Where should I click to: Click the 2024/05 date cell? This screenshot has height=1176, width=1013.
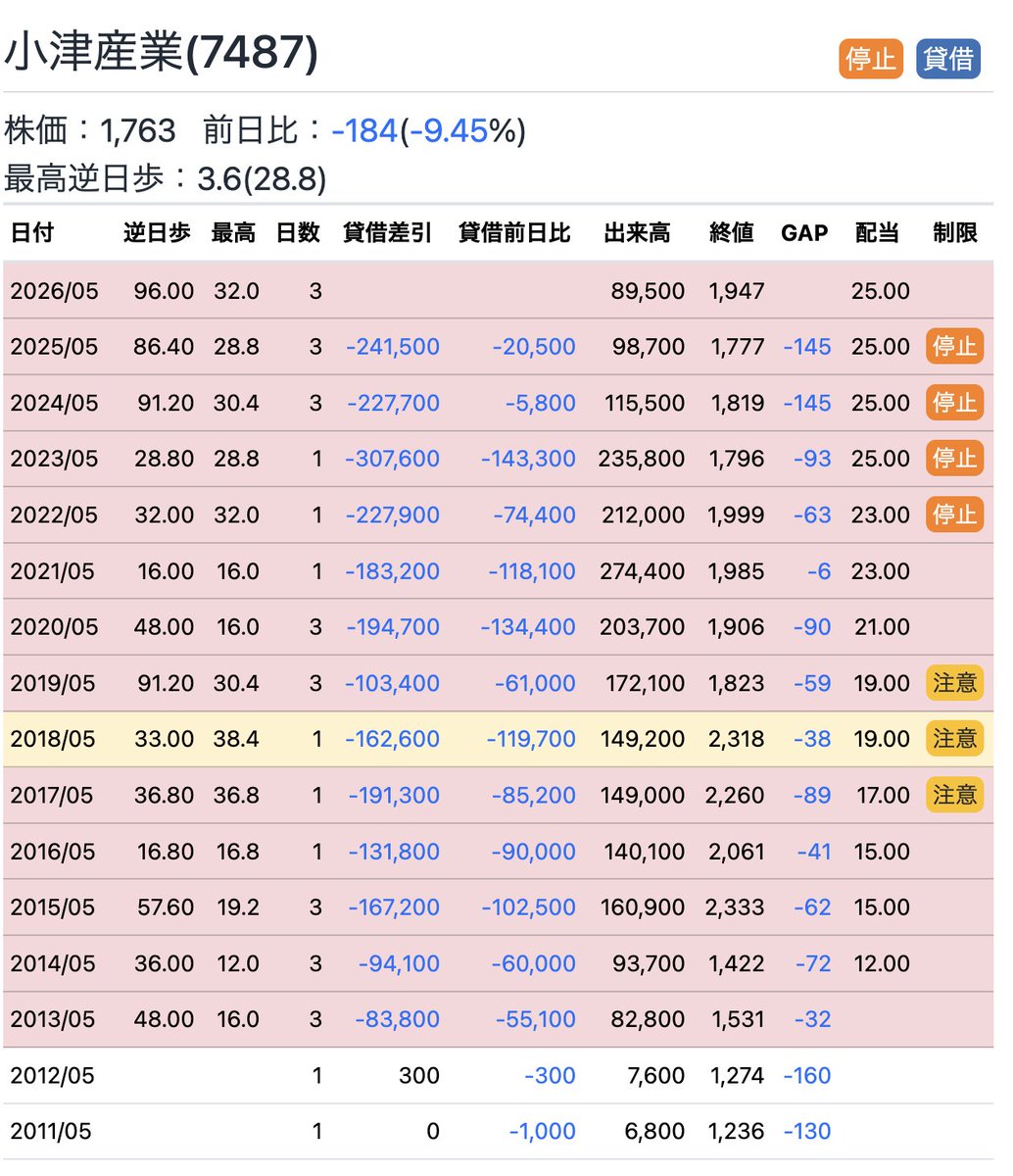pyautogui.click(x=54, y=403)
